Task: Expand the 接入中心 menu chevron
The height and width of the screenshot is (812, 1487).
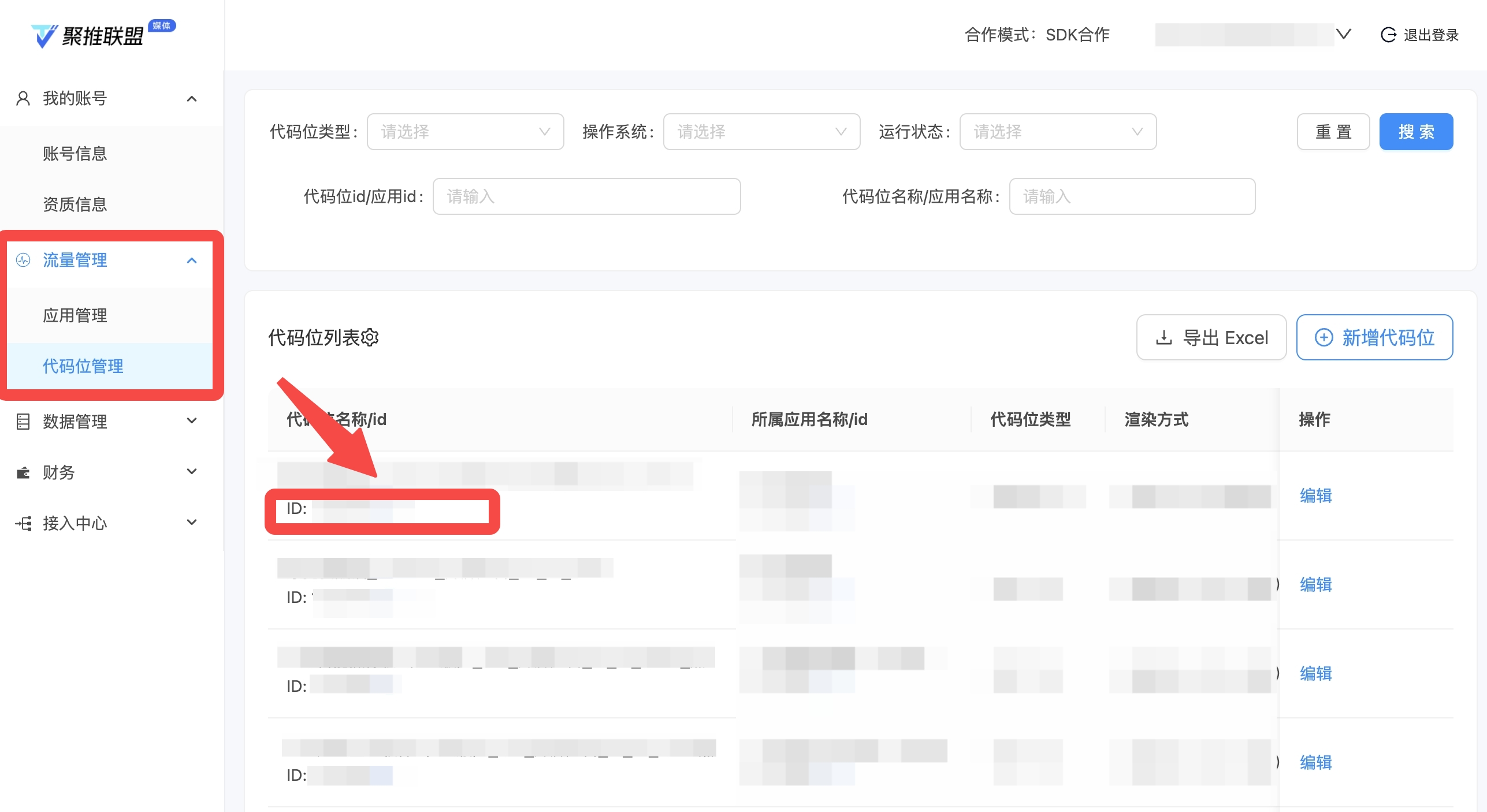Action: click(192, 522)
